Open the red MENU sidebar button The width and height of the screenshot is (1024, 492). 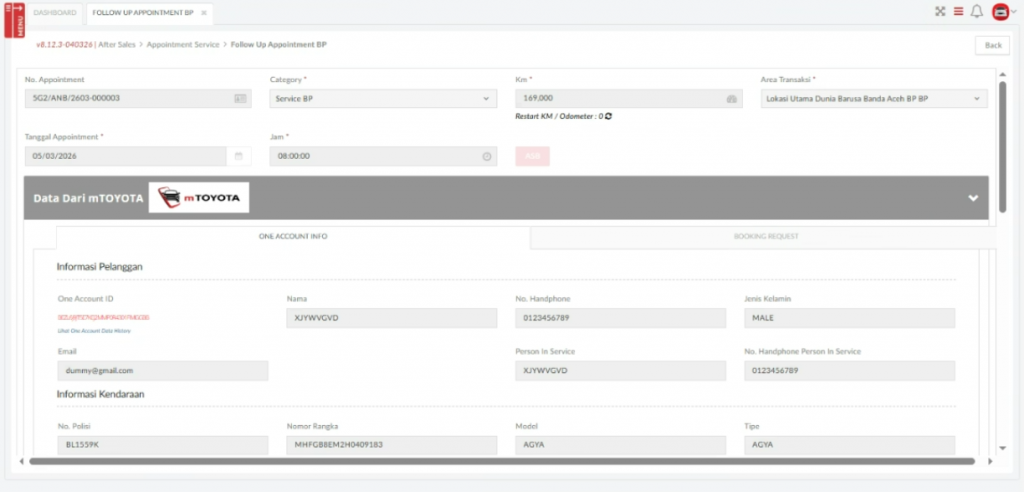pyautogui.click(x=14, y=18)
